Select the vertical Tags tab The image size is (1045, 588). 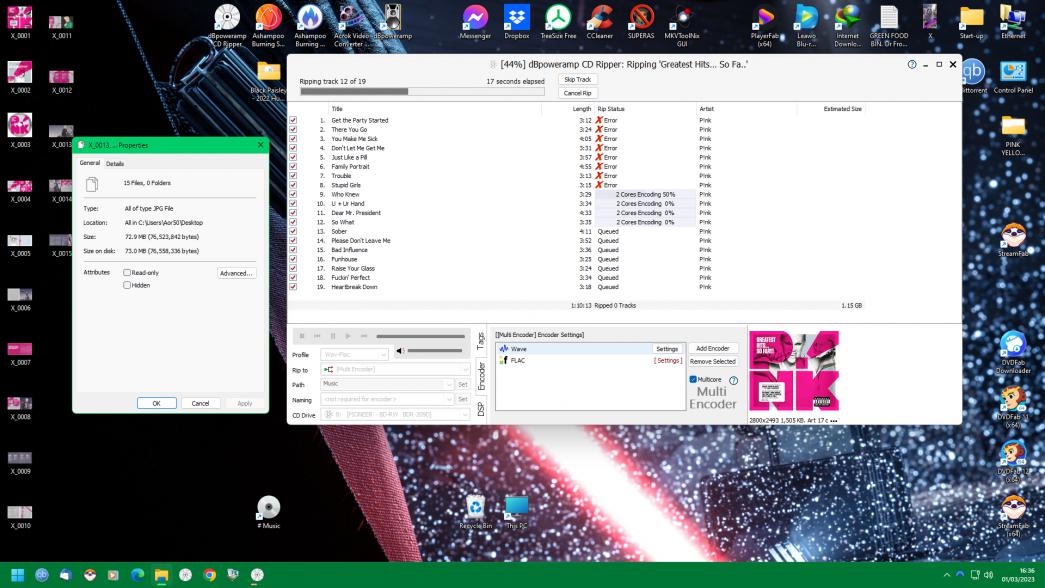pyautogui.click(x=481, y=342)
